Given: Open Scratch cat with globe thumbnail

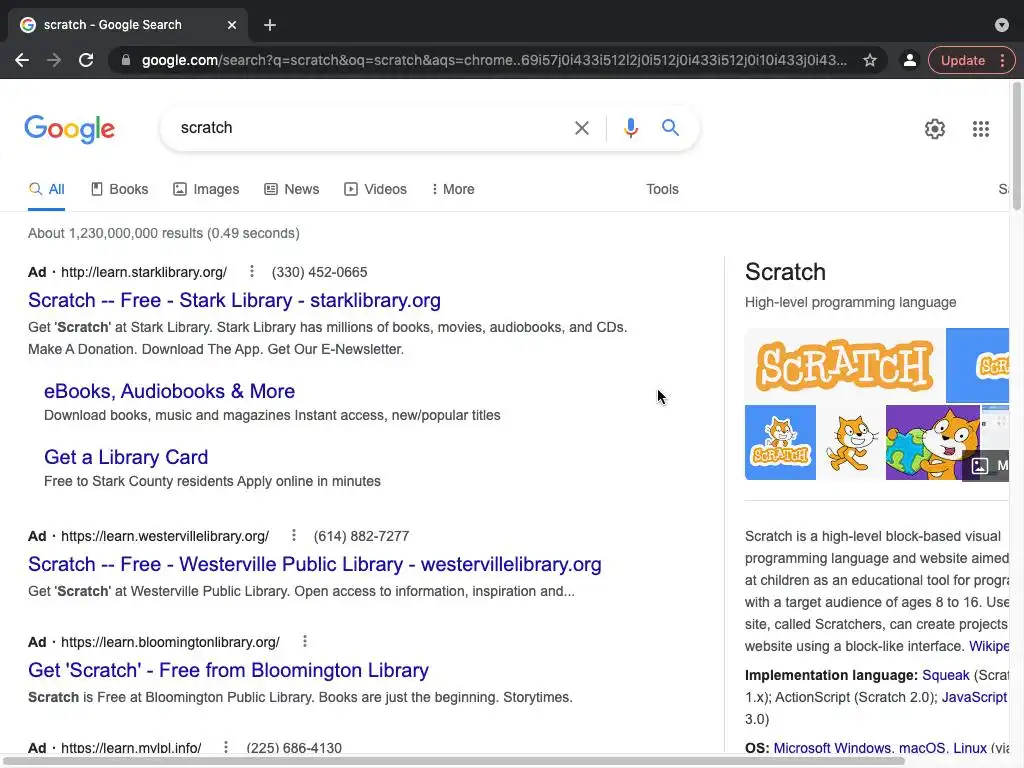Looking at the screenshot, I should pos(933,443).
